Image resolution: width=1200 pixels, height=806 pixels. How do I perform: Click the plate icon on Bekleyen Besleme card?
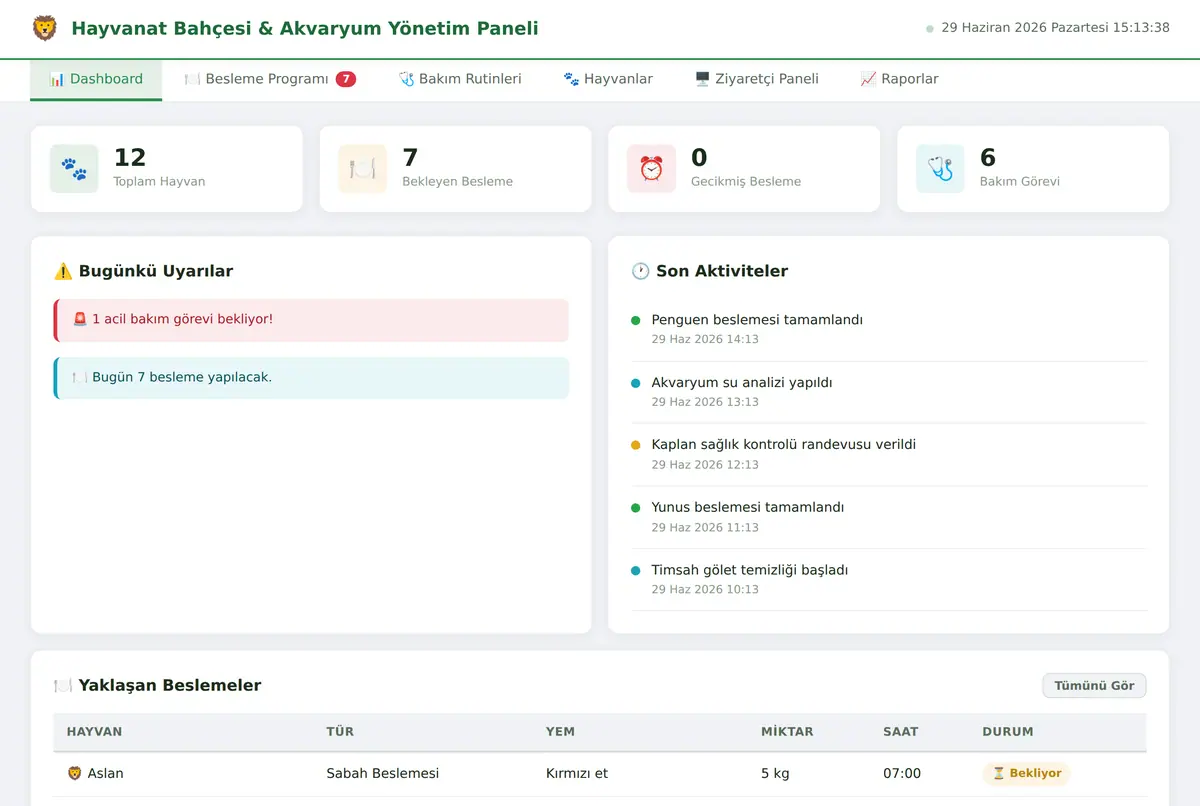click(363, 169)
